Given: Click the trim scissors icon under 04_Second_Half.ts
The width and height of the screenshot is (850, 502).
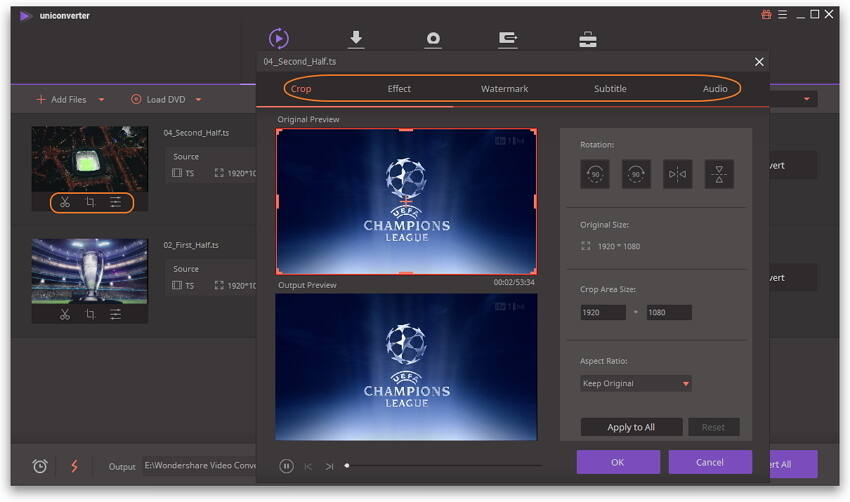Looking at the screenshot, I should click(65, 202).
